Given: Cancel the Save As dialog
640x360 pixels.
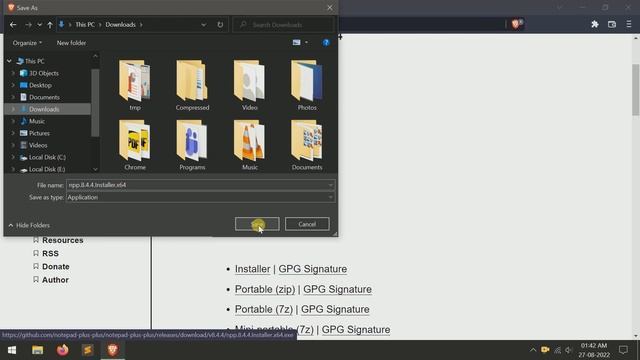Looking at the screenshot, I should (307, 224).
